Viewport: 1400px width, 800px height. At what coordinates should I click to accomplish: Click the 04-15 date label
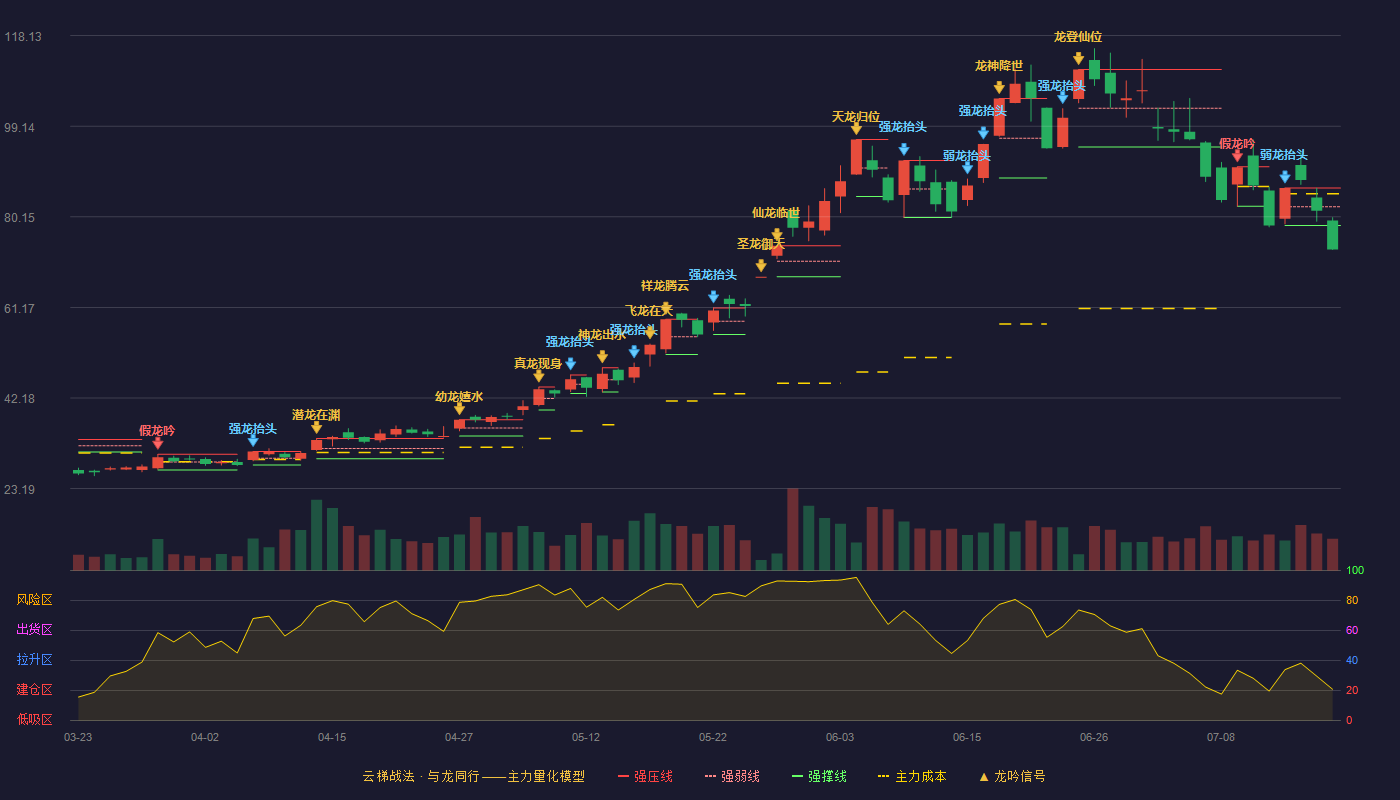(332, 737)
